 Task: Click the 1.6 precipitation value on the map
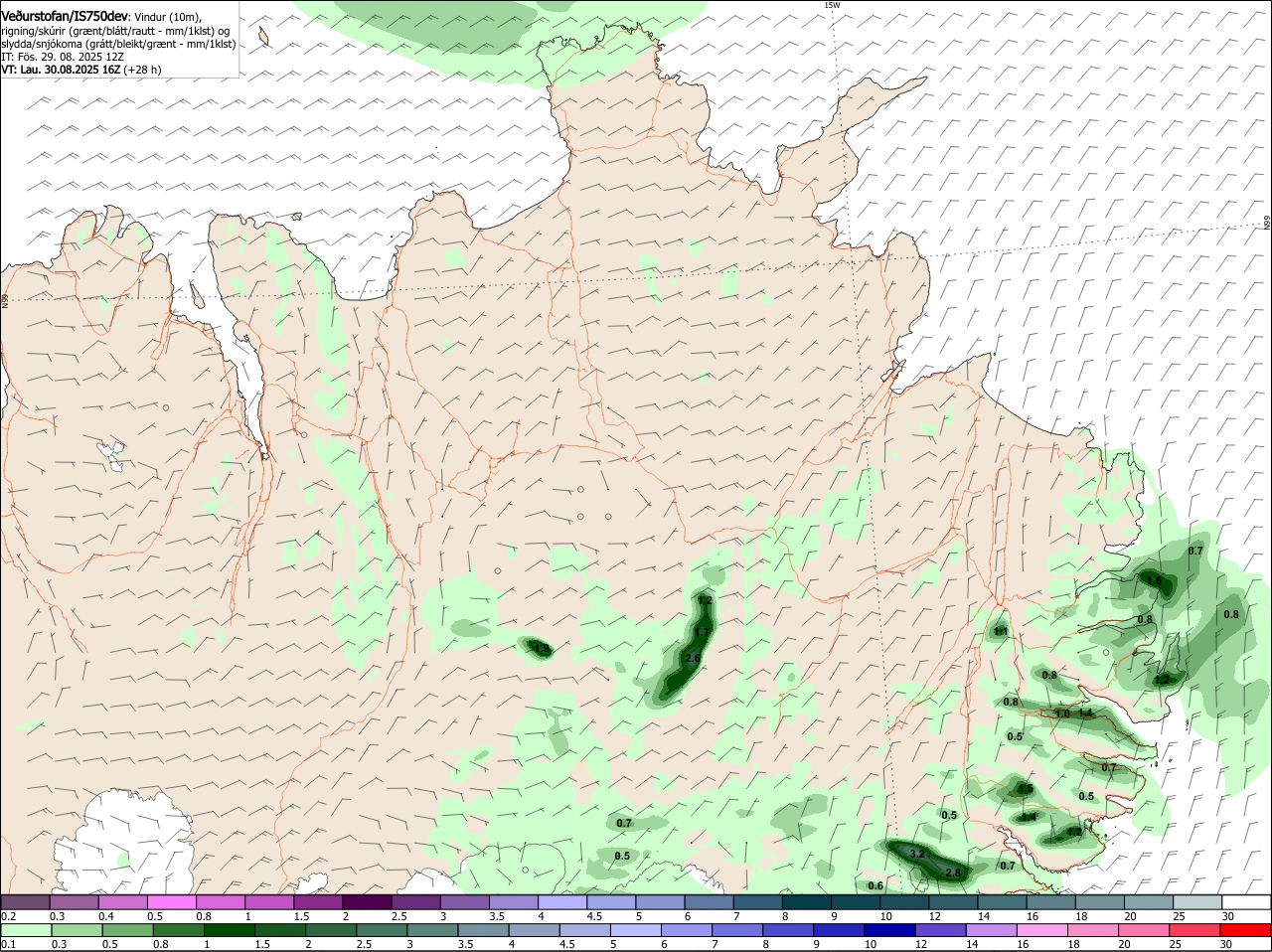[1154, 580]
